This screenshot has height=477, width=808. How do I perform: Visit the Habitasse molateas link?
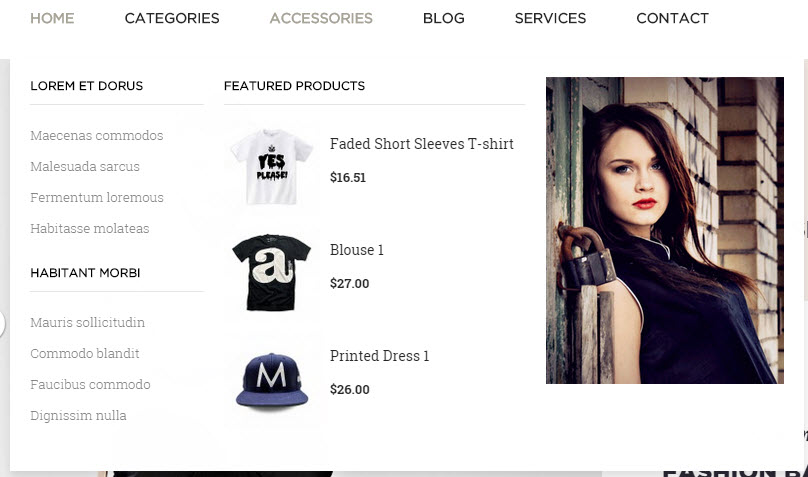(x=90, y=228)
